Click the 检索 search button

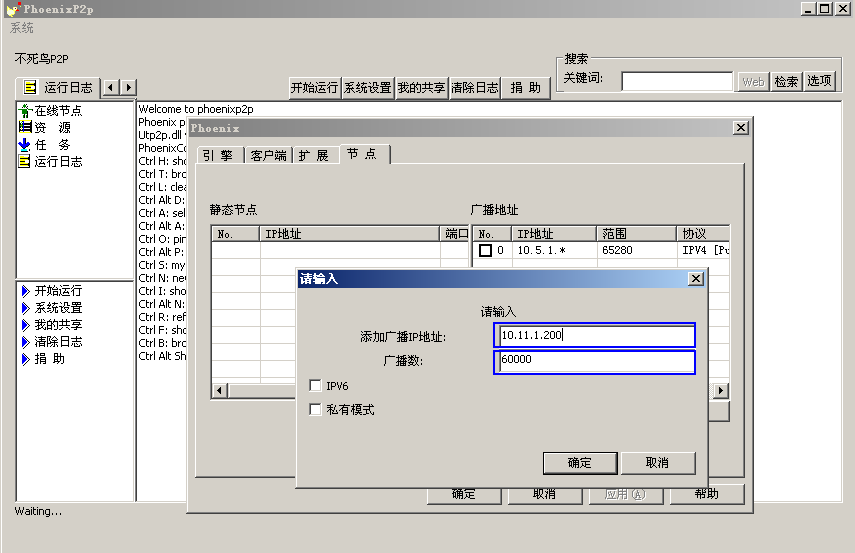pyautogui.click(x=786, y=82)
